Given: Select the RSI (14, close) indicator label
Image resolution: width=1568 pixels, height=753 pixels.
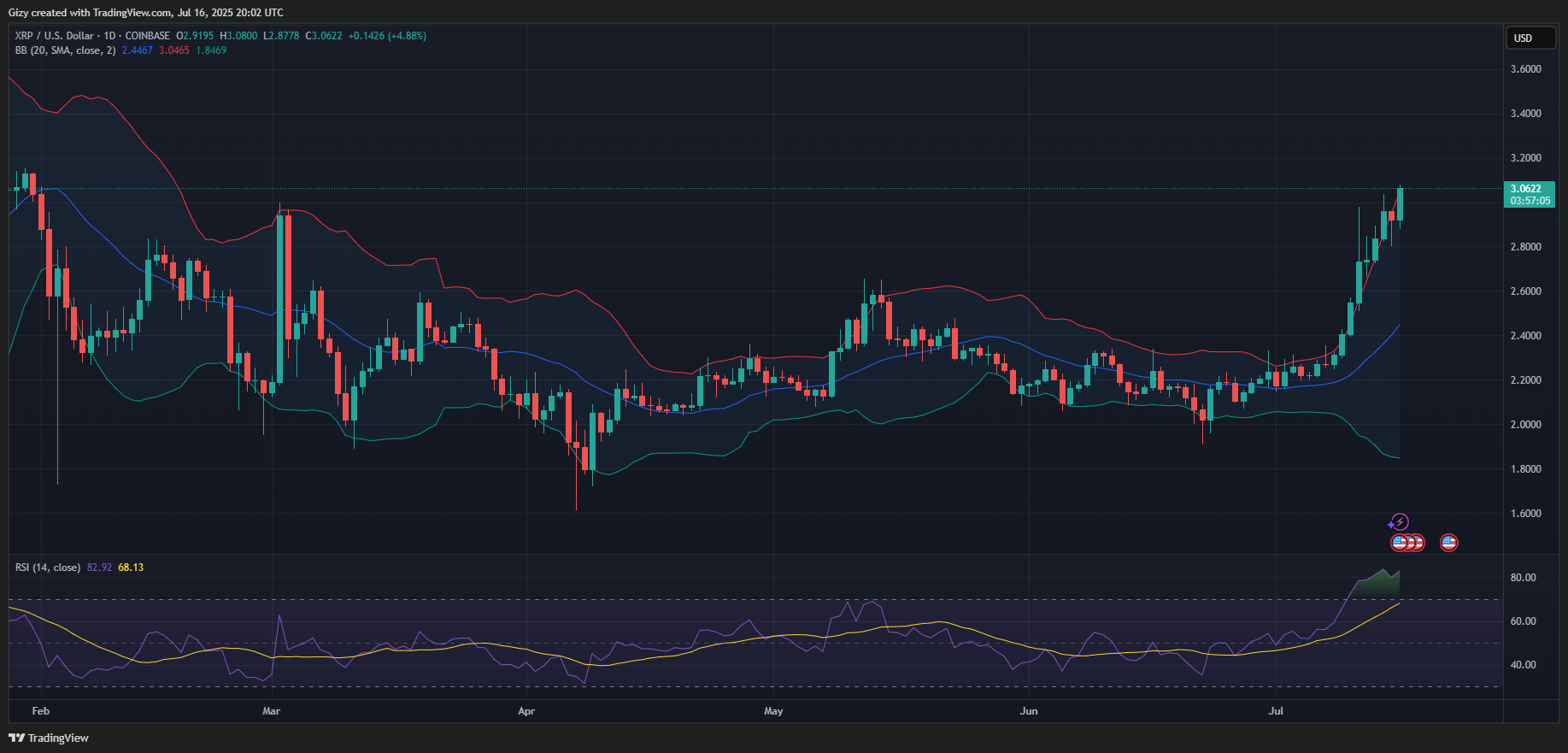Looking at the screenshot, I should [x=48, y=568].
